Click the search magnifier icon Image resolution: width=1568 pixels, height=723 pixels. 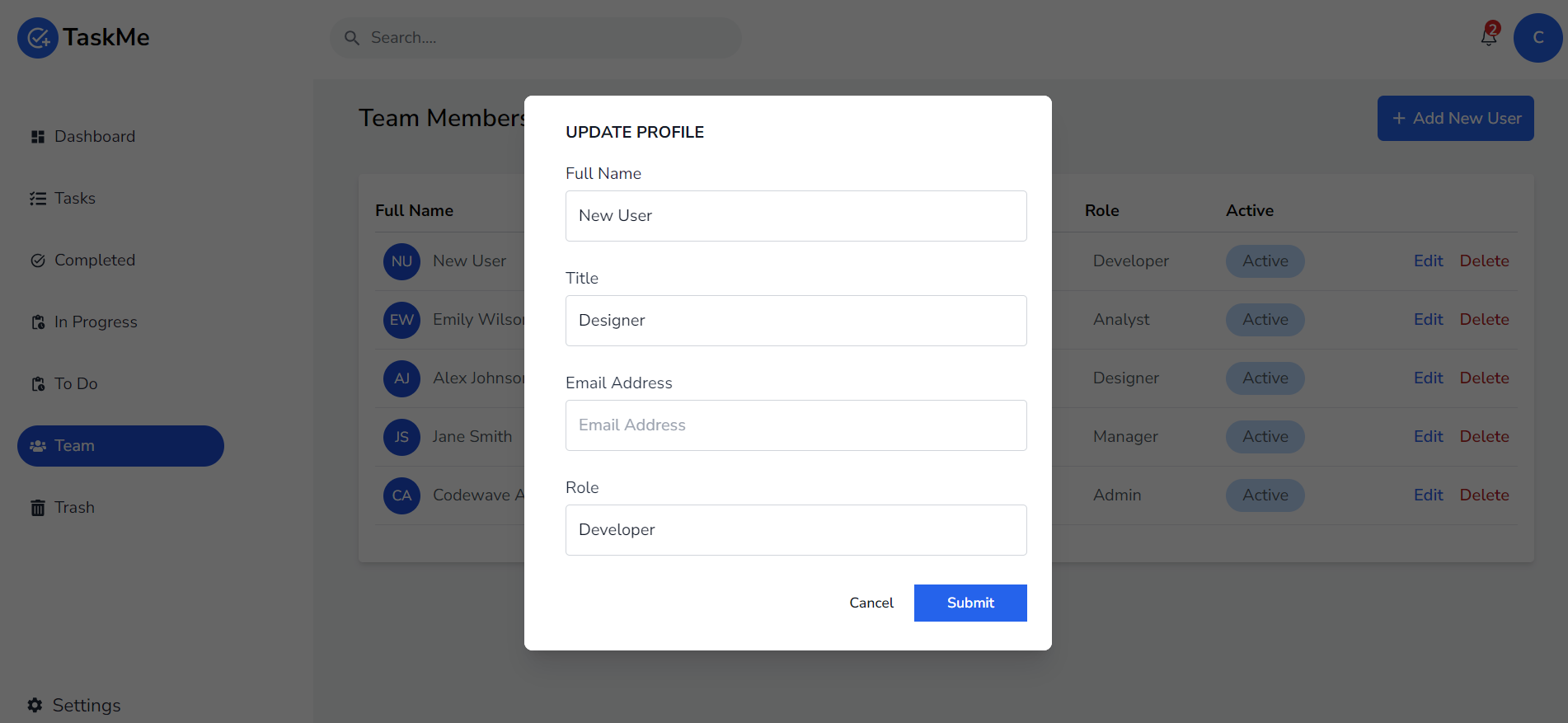tap(352, 38)
